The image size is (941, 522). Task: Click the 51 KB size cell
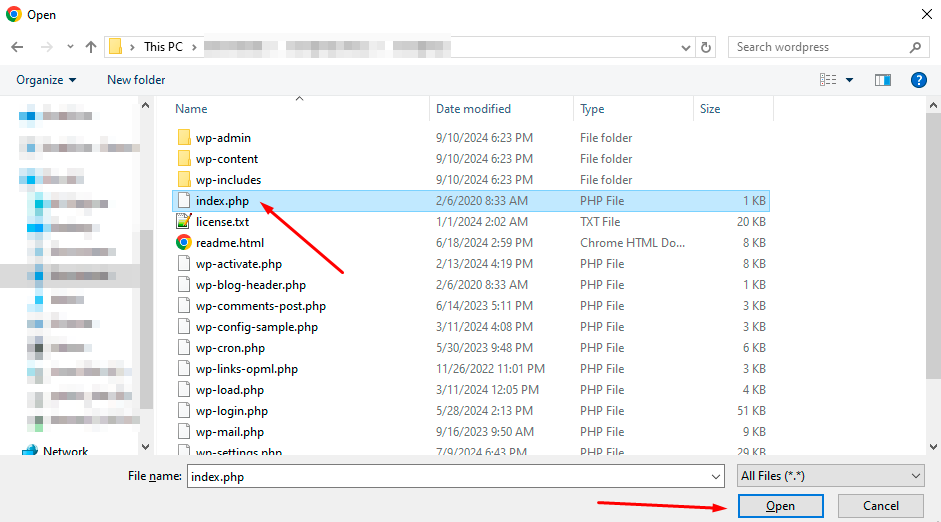pyautogui.click(x=751, y=411)
